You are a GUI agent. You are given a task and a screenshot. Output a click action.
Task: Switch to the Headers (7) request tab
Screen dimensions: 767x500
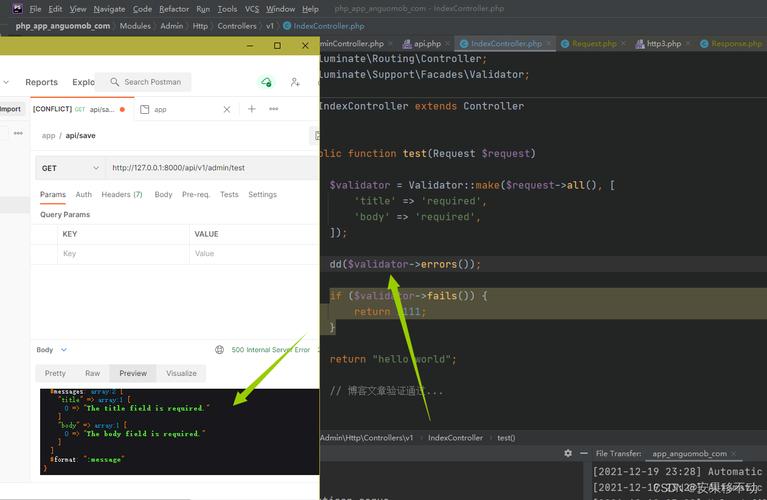[x=122, y=194]
